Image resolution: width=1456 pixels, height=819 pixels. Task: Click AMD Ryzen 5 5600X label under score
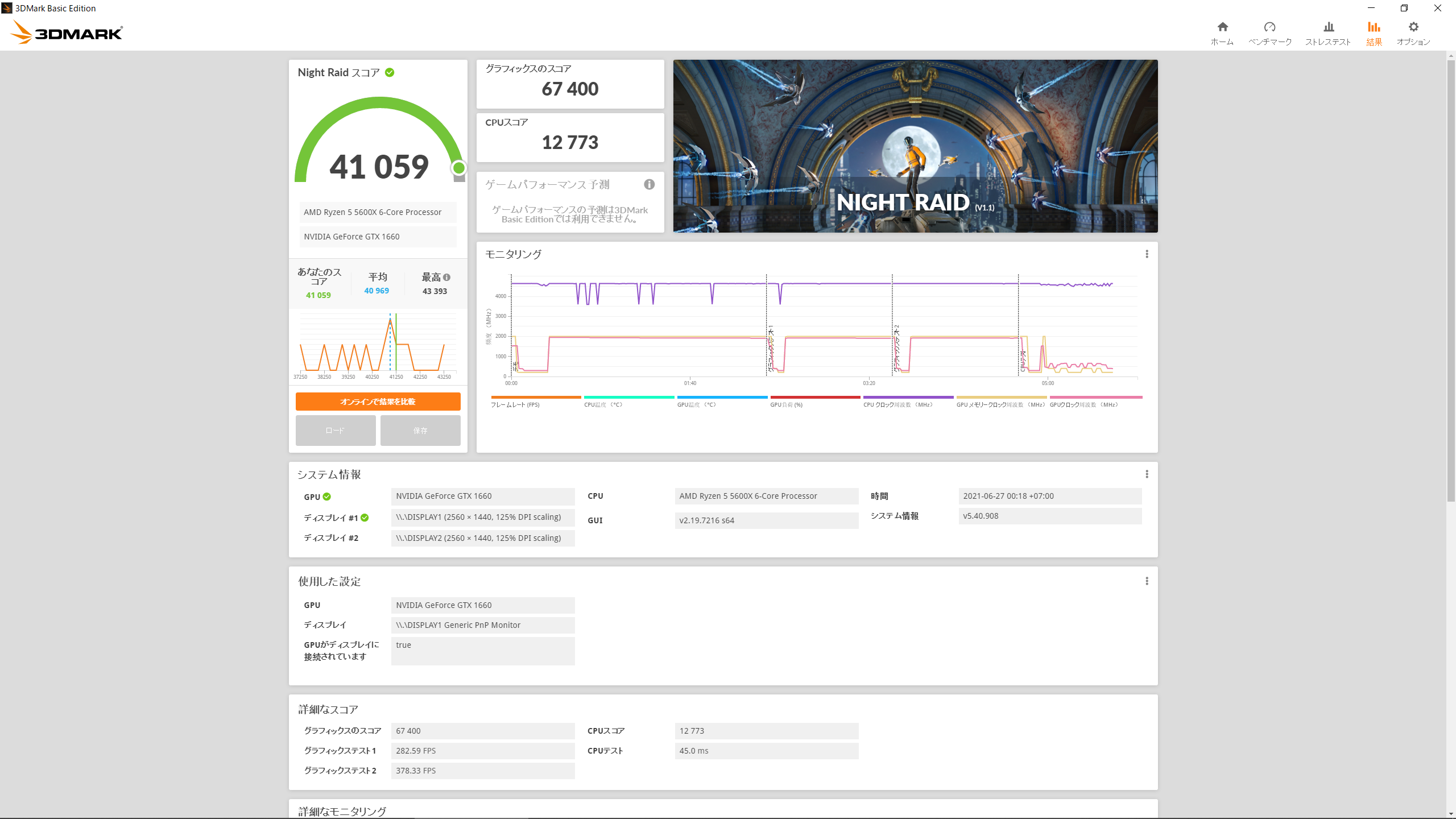[378, 212]
